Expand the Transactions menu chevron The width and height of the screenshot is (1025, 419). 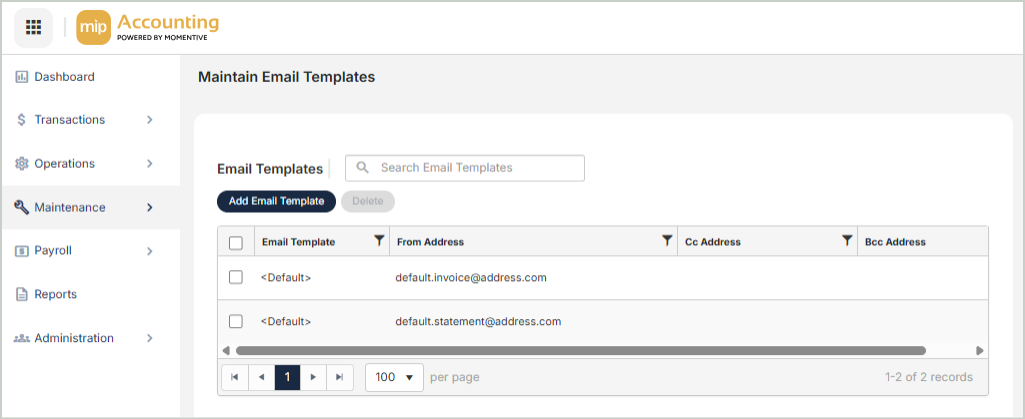149,120
